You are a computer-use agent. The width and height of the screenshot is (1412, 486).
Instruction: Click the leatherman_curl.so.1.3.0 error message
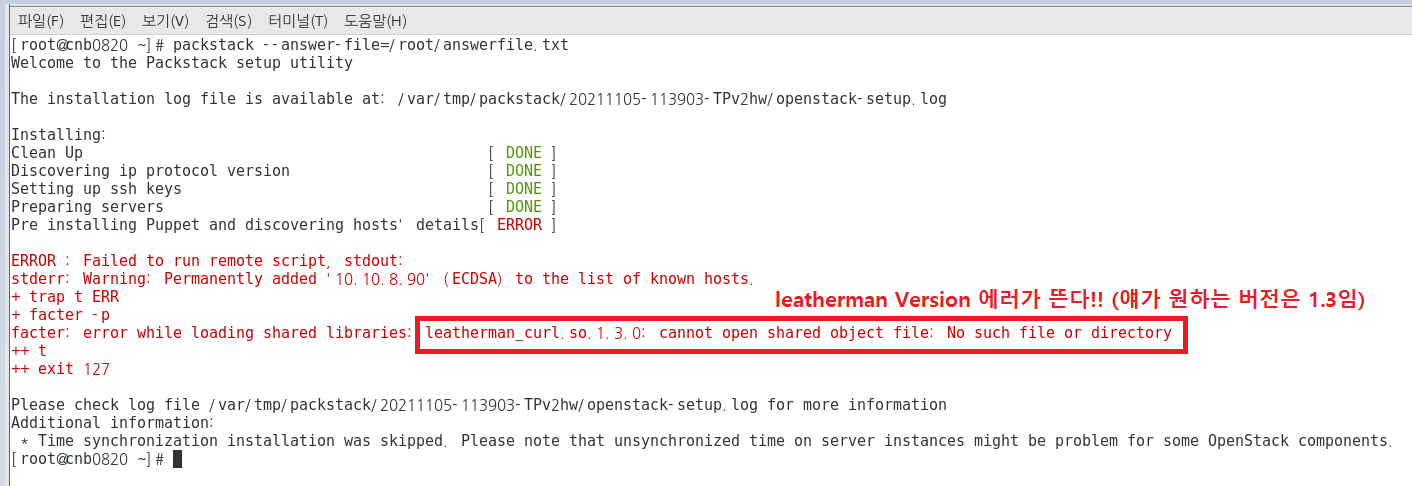[x=798, y=333]
